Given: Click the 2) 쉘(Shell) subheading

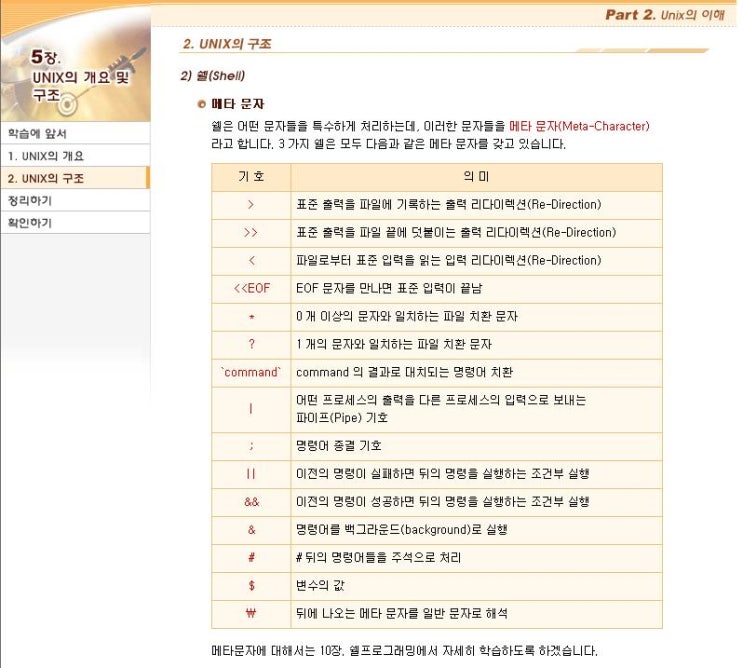Looking at the screenshot, I should [212, 76].
